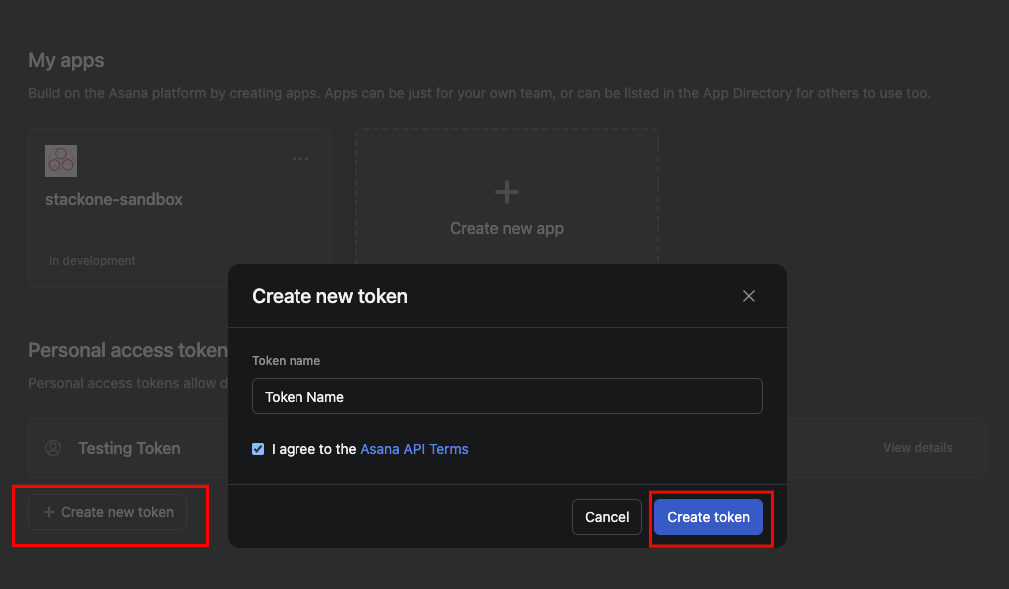Viewport: 1009px width, 589px height.
Task: Click the blue Create token button
Action: pos(708,517)
